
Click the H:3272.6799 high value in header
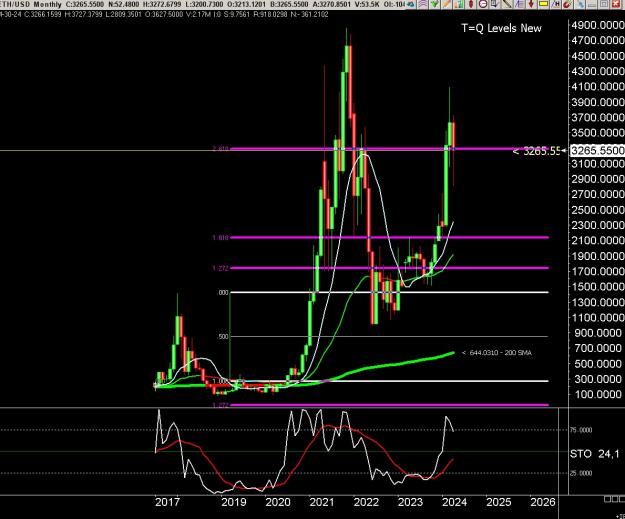click(163, 4)
